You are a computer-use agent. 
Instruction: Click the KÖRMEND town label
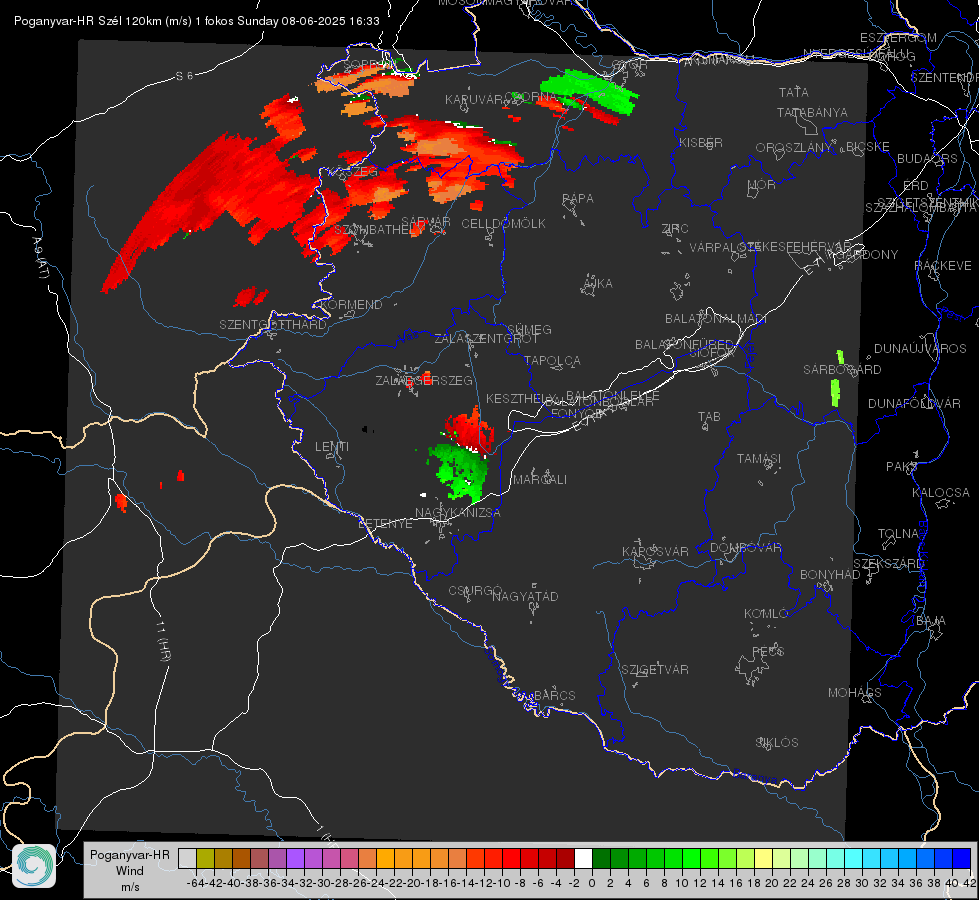[x=351, y=304]
